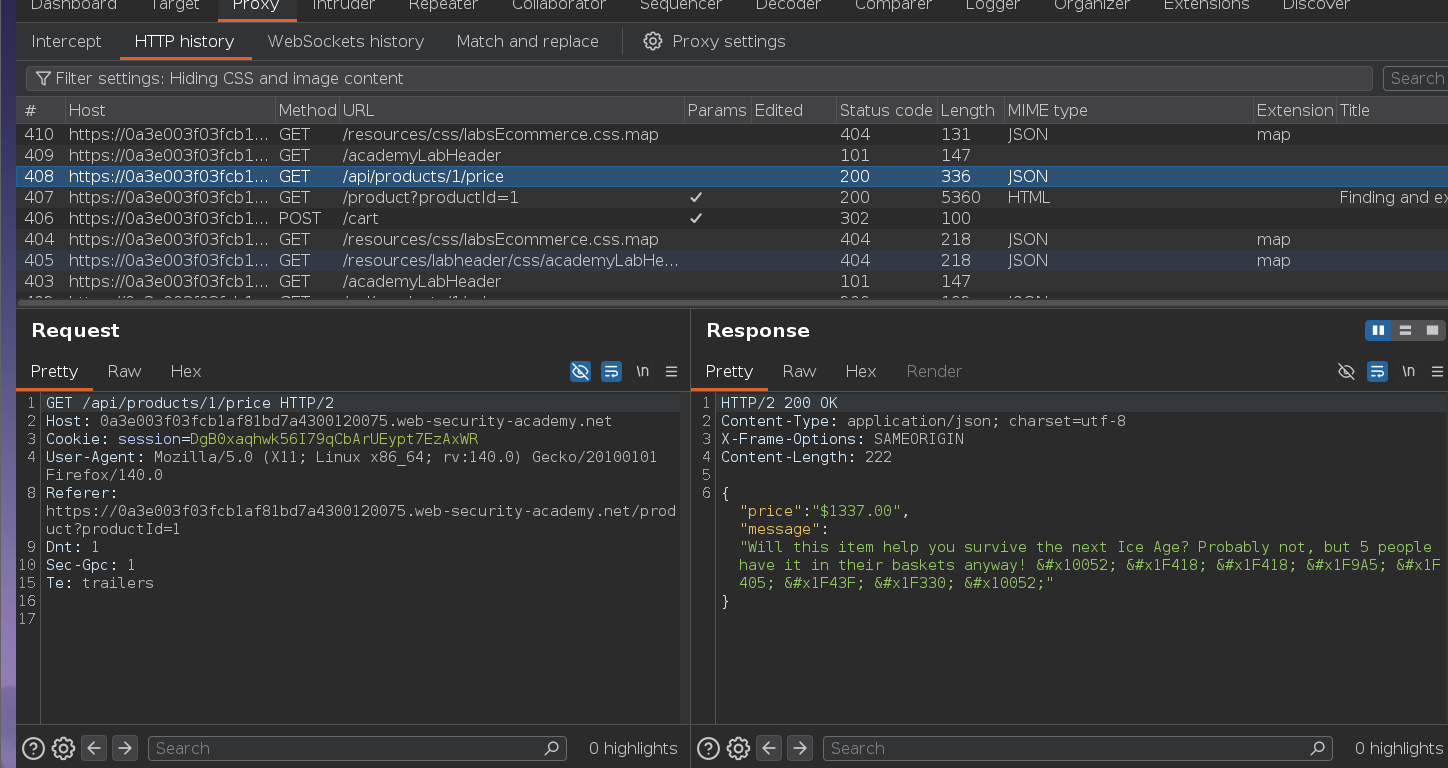Screen dimensions: 1448x768
Task: Select history row 405 academyLabHeader css map
Action: (x=732, y=260)
